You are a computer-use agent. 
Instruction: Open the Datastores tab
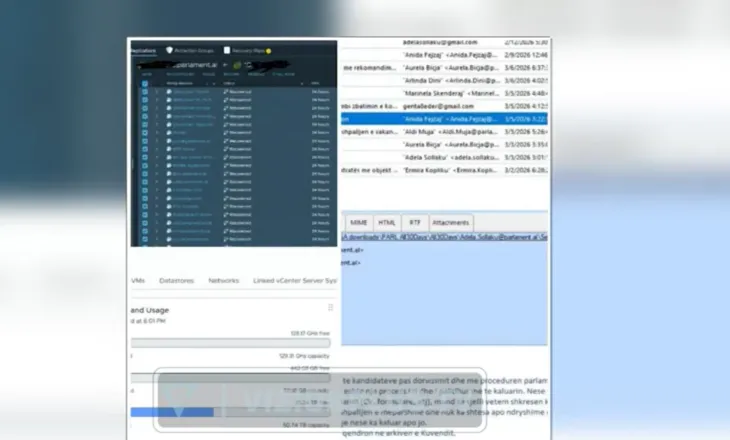pos(176,280)
